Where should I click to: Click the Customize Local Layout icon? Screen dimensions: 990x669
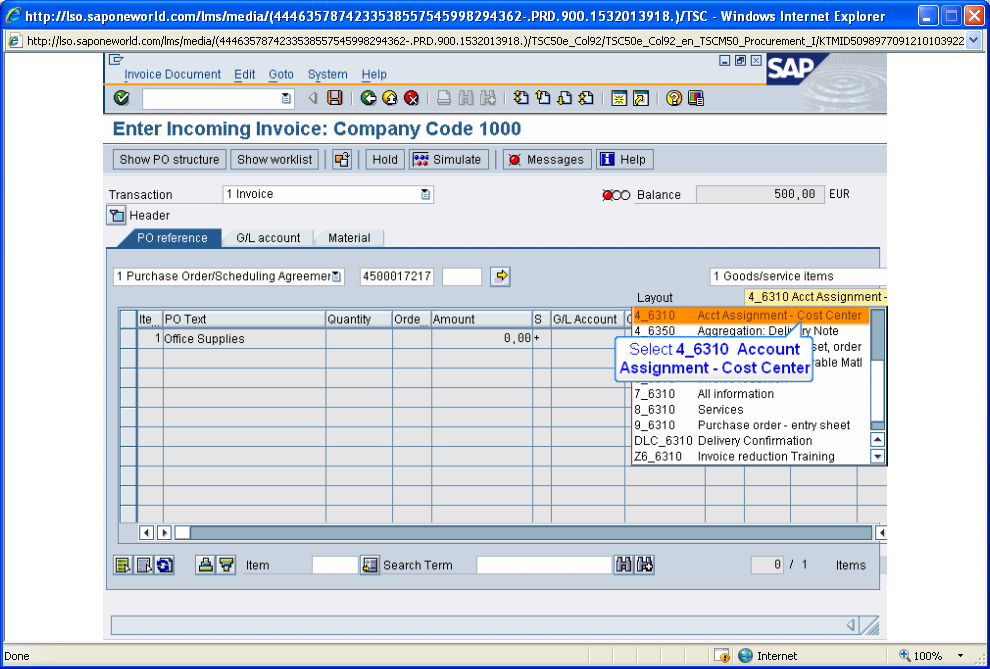[x=696, y=98]
